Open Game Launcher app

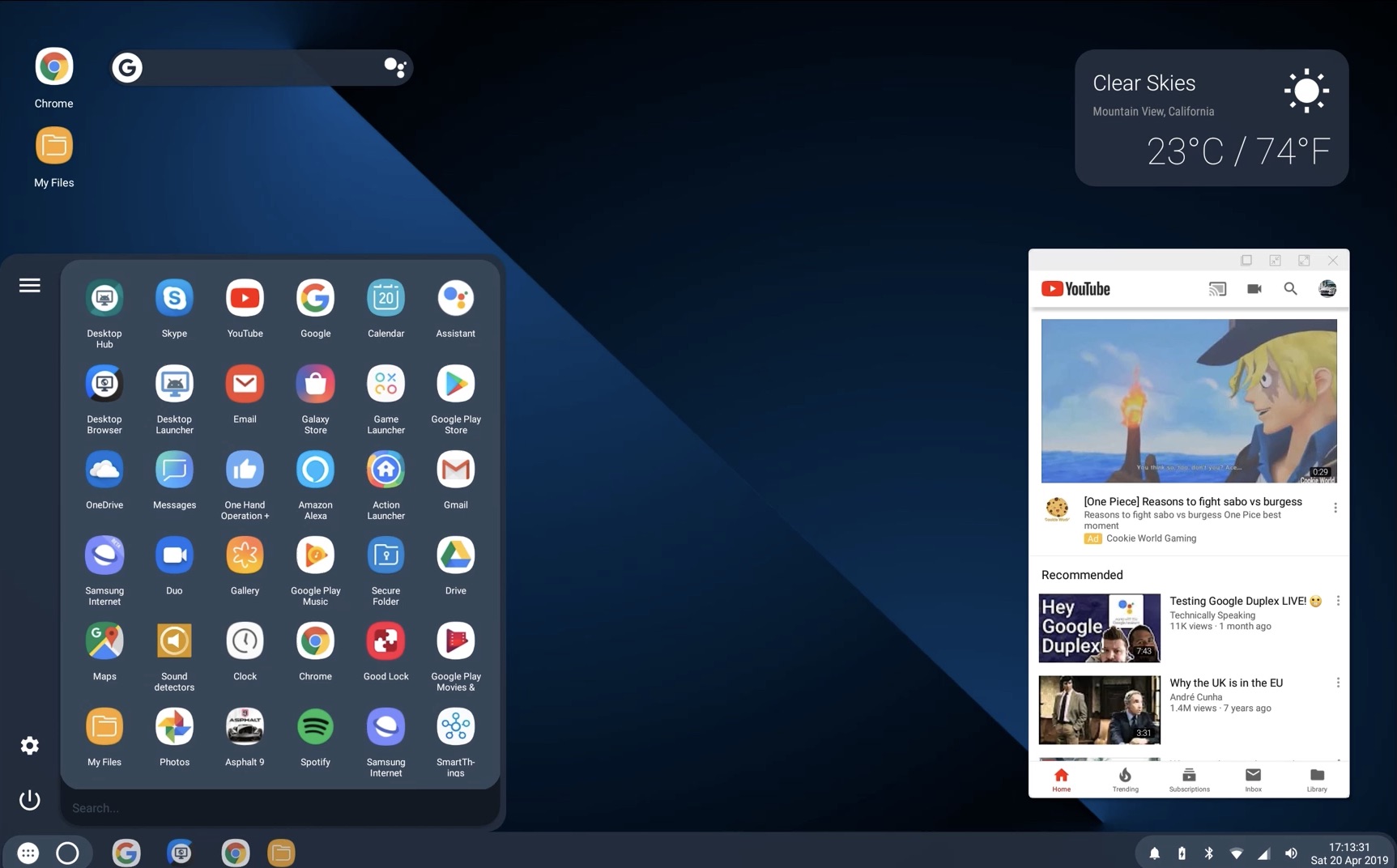coord(385,384)
